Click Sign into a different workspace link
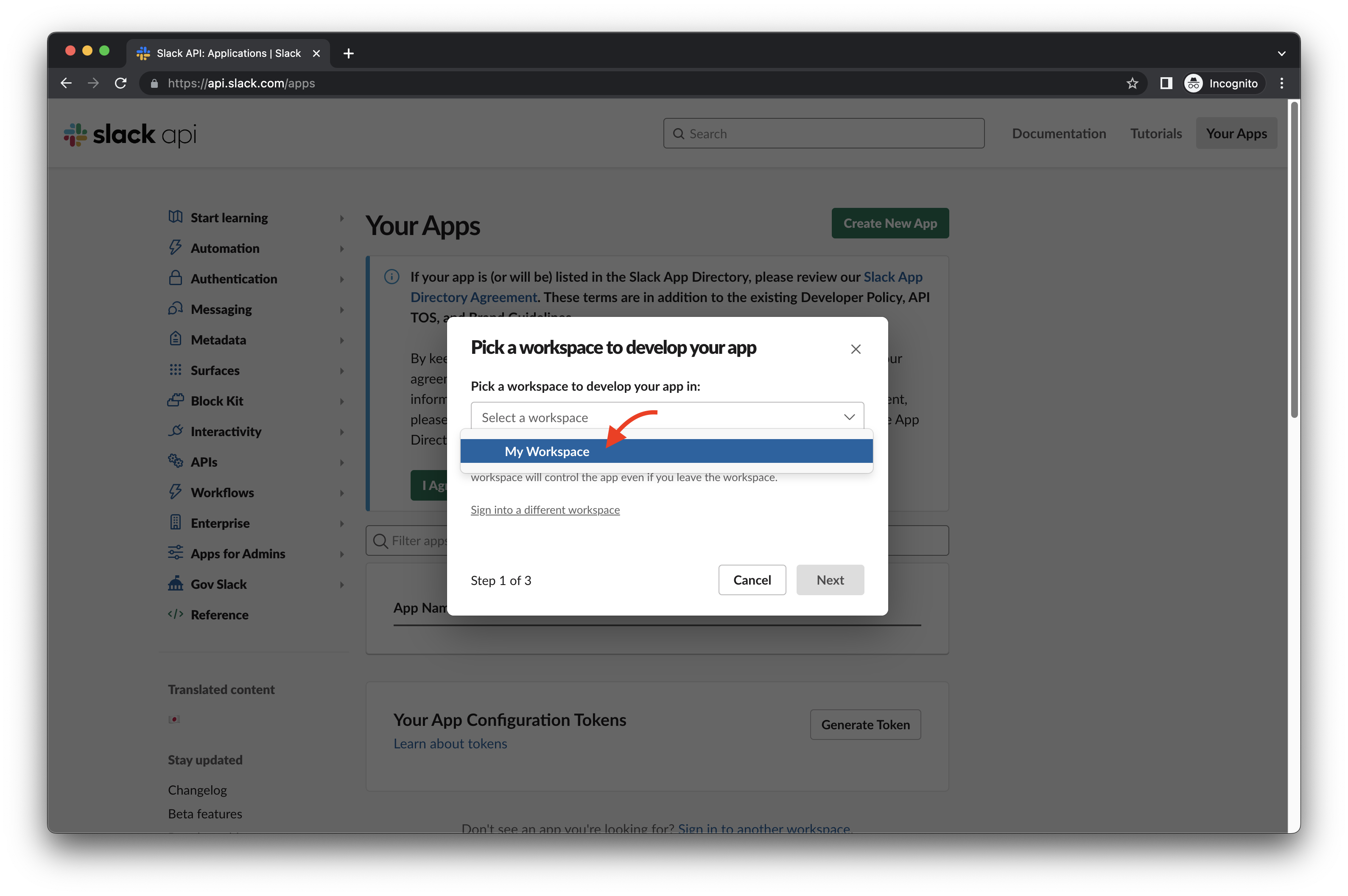The width and height of the screenshot is (1348, 896). (545, 510)
